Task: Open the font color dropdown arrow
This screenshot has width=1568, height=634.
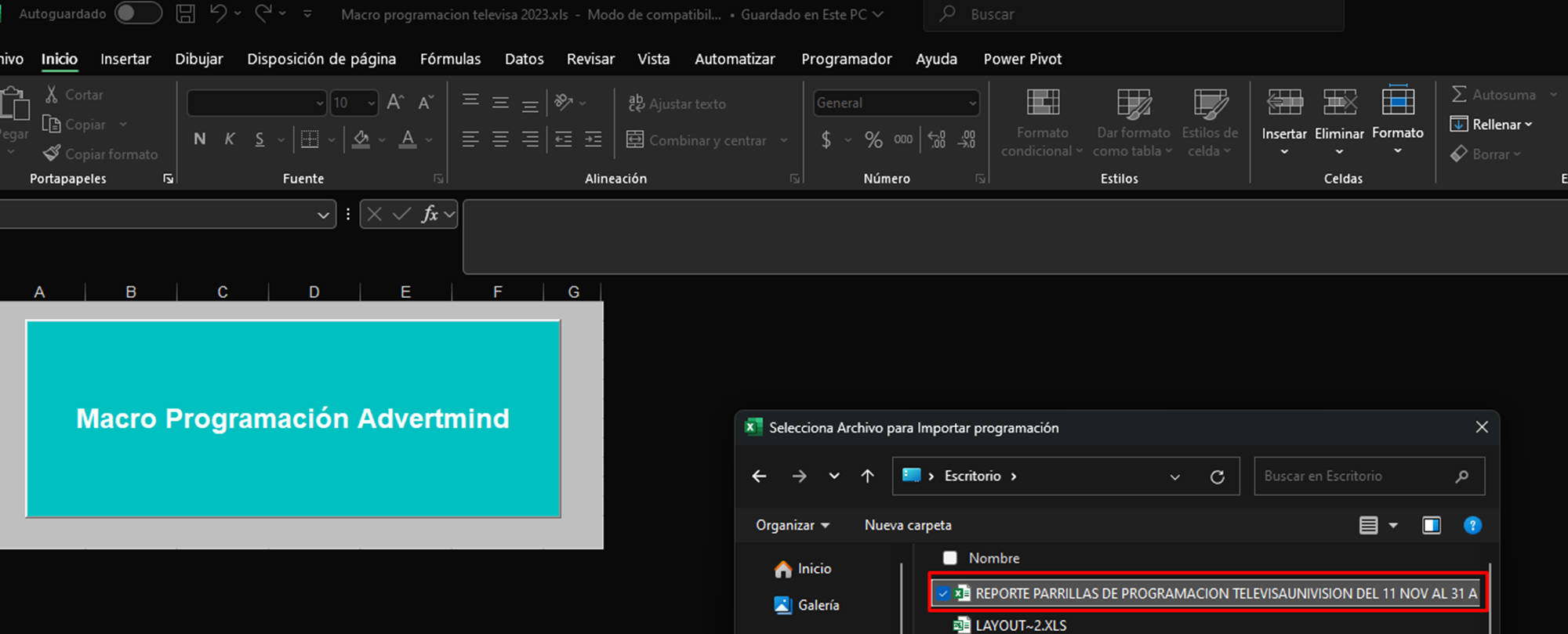Action: 429,140
